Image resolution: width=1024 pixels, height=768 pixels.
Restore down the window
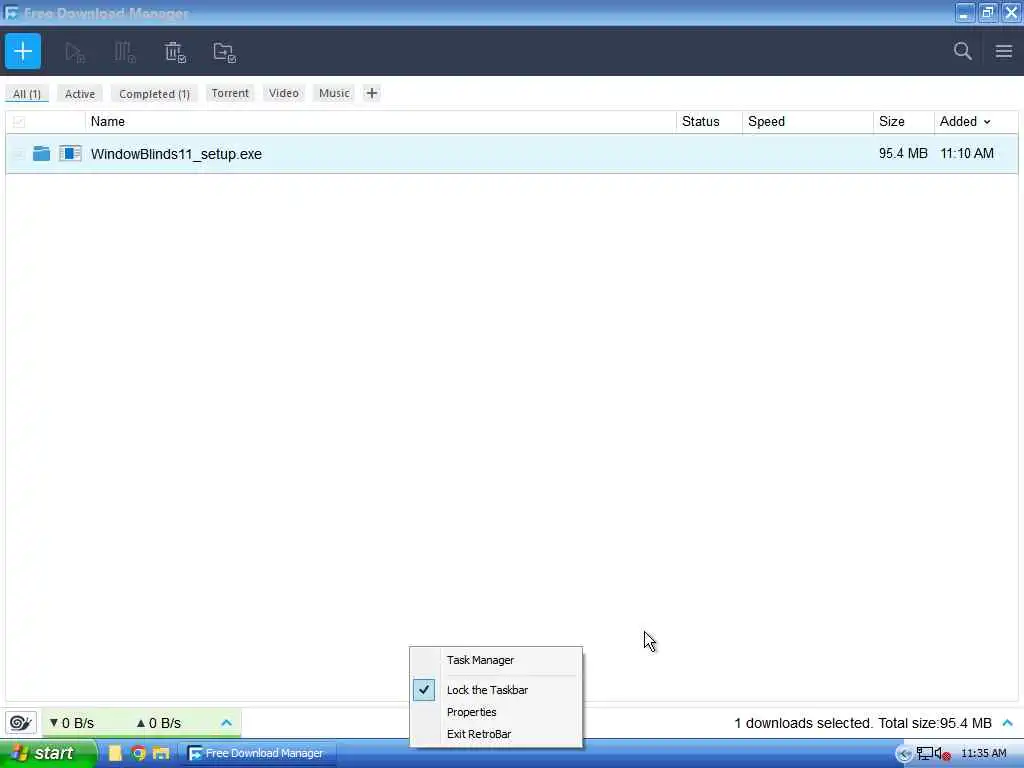(x=987, y=12)
